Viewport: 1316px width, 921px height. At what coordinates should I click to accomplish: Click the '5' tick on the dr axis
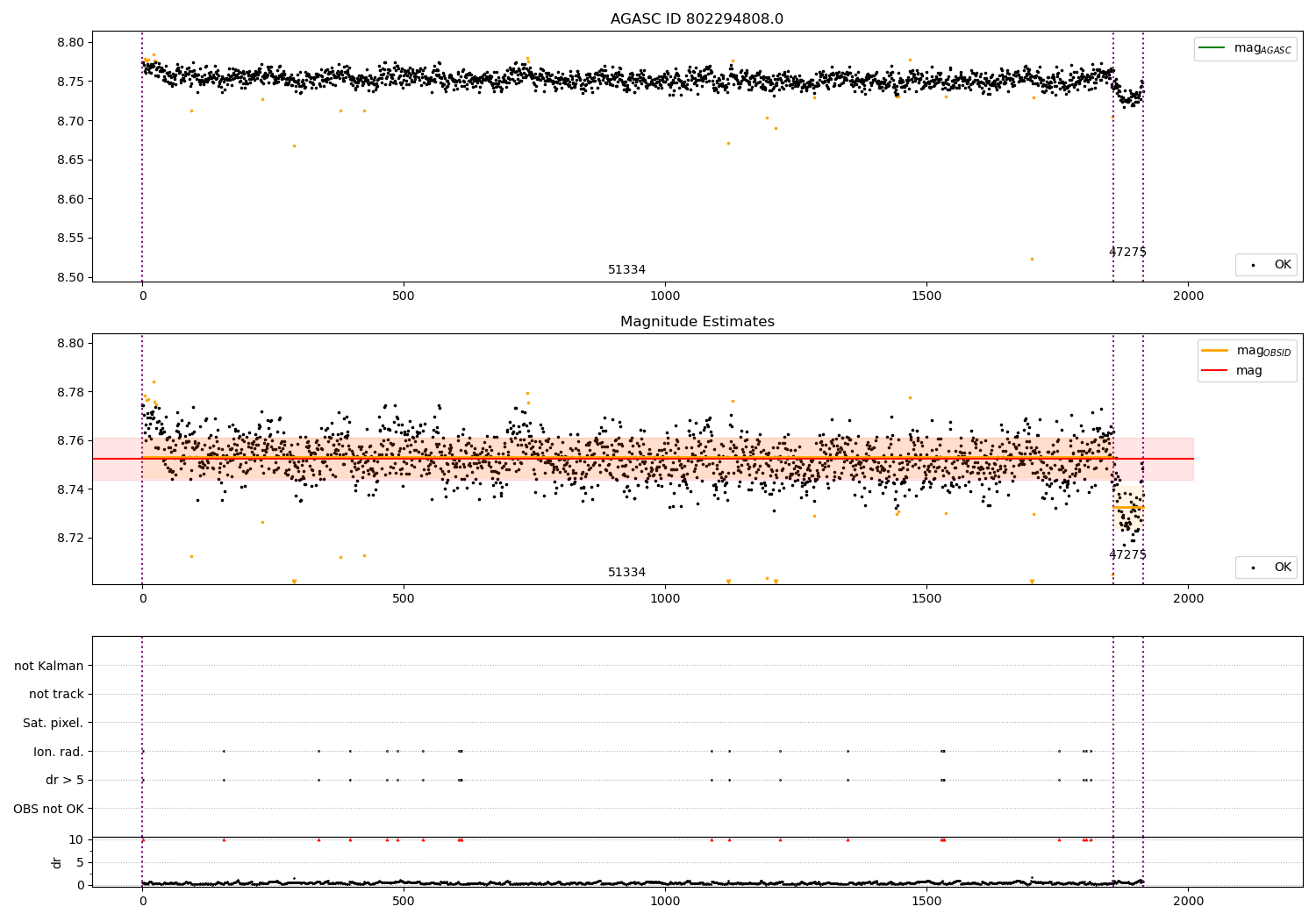[80, 862]
